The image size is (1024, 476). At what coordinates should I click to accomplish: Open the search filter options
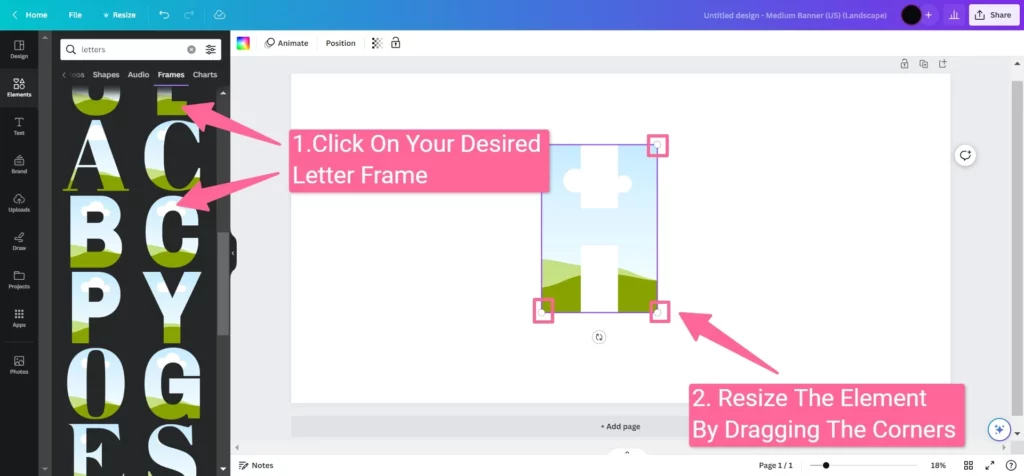click(x=211, y=49)
